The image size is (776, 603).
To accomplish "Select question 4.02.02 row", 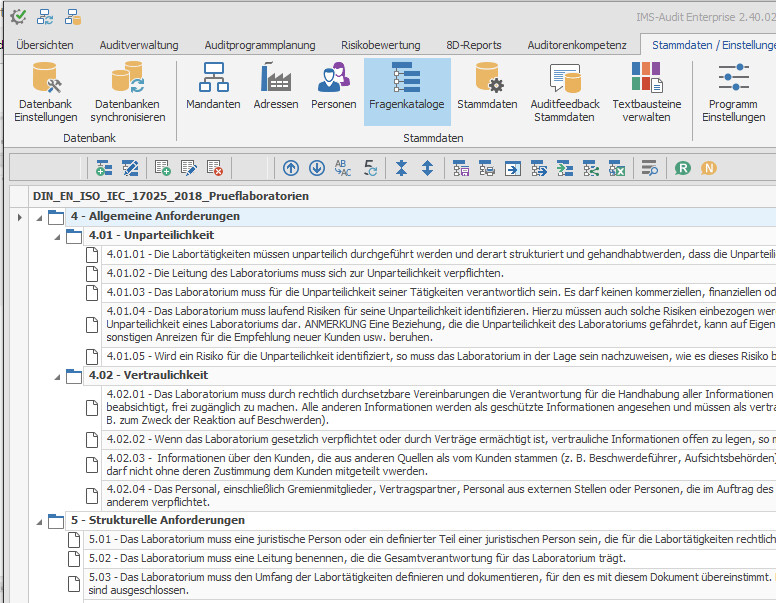I will tap(440, 440).
